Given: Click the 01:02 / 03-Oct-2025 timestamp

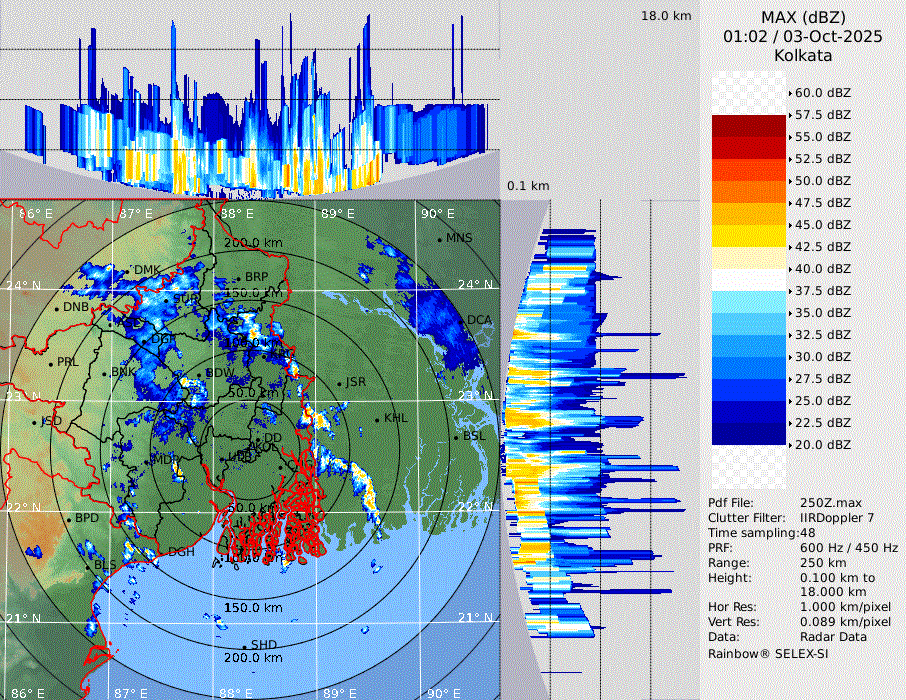Looking at the screenshot, I should tap(803, 36).
